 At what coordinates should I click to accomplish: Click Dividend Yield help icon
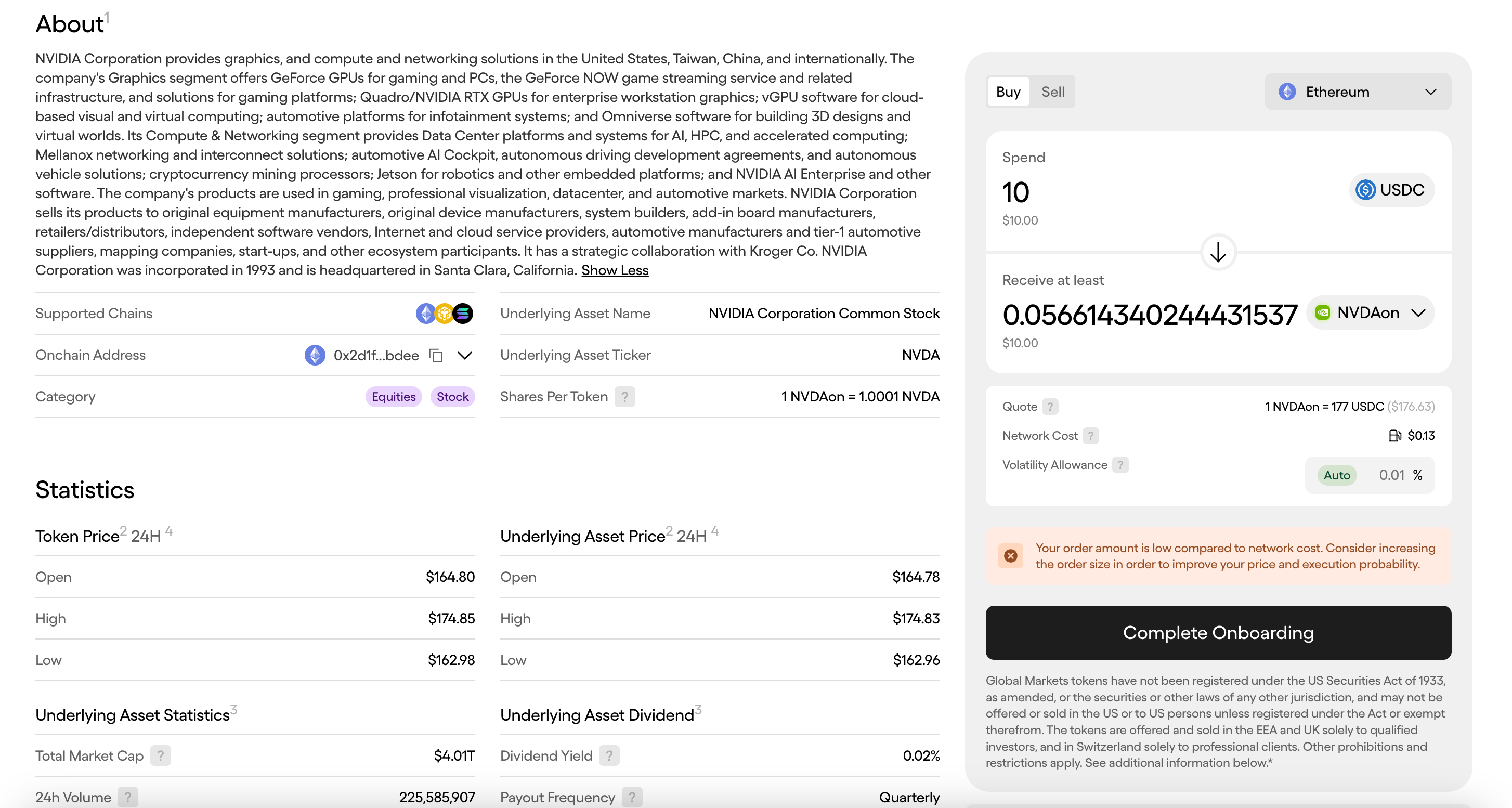click(x=609, y=756)
